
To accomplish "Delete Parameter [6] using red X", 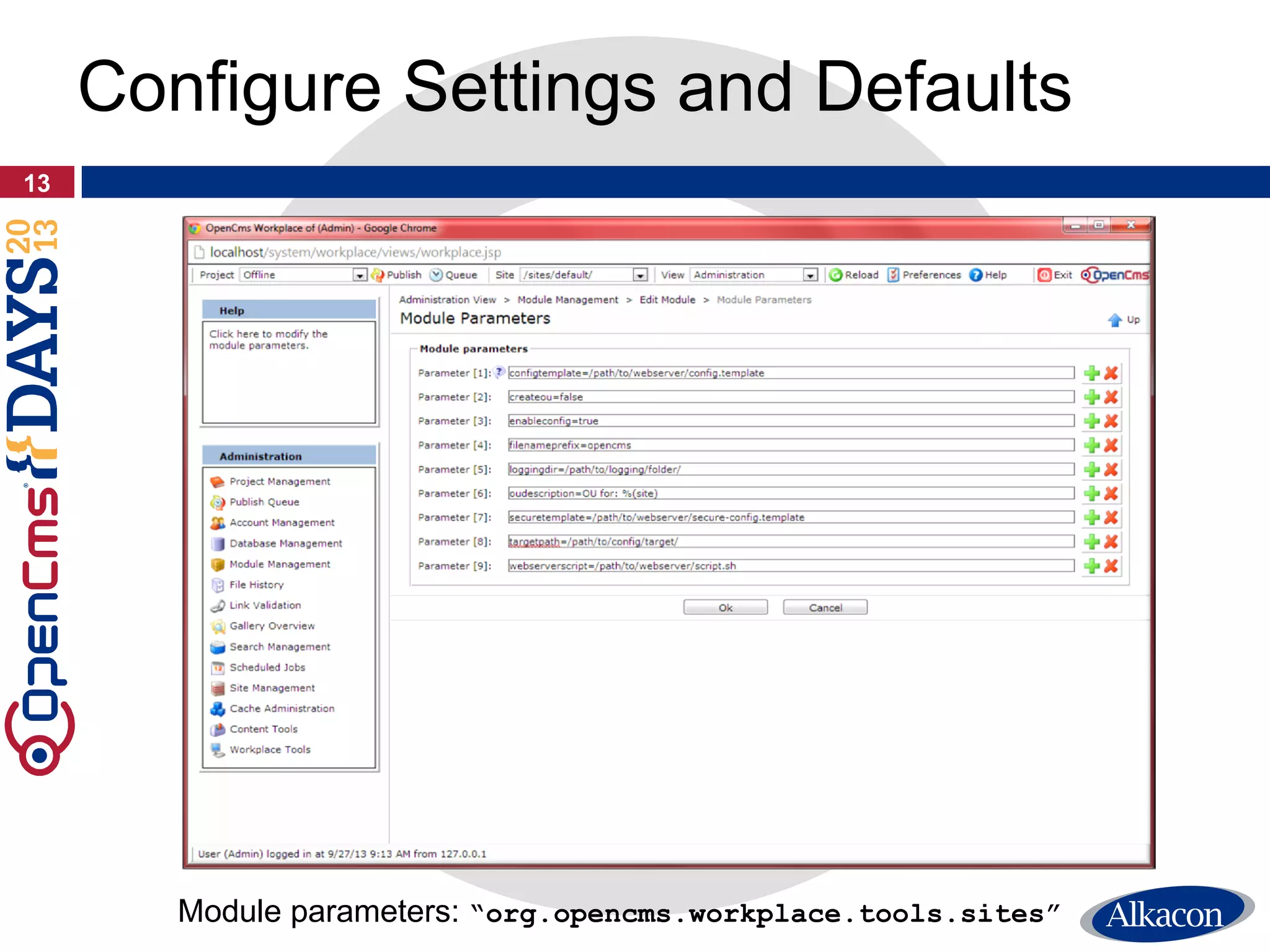I will (1111, 493).
